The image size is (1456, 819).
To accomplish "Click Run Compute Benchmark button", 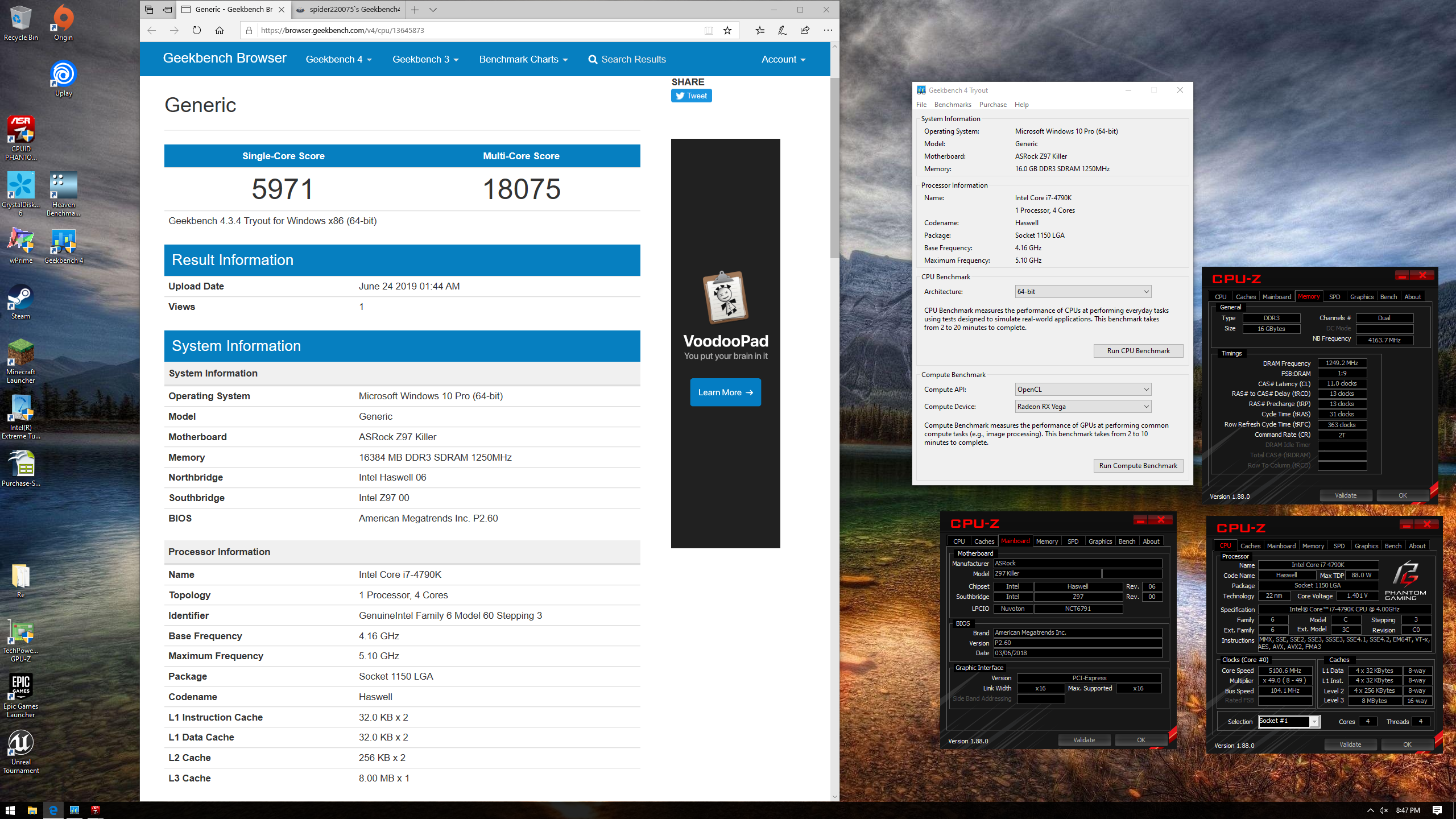I will click(x=1138, y=466).
